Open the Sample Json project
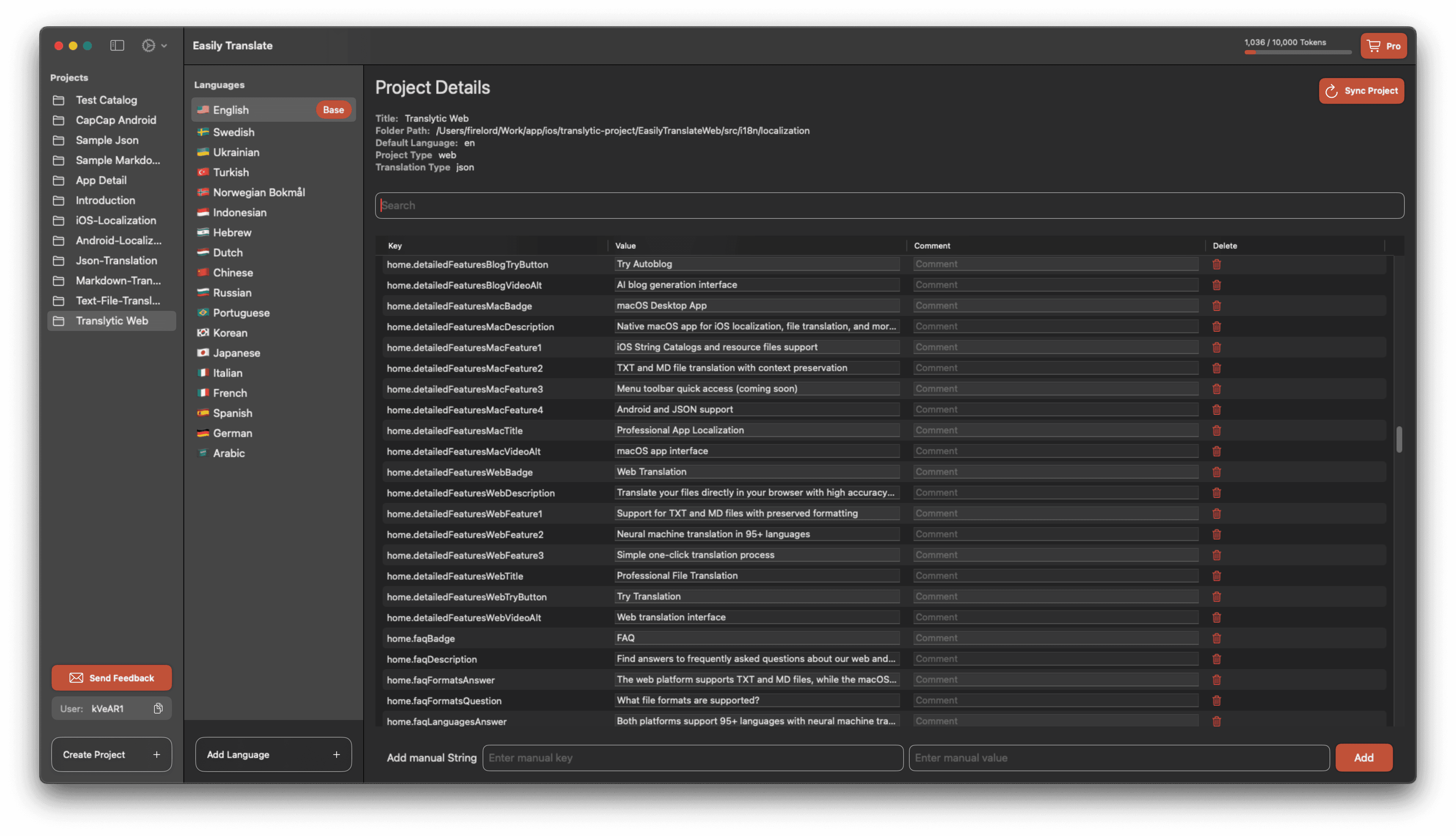The image size is (1456, 836). pyautogui.click(x=111, y=140)
